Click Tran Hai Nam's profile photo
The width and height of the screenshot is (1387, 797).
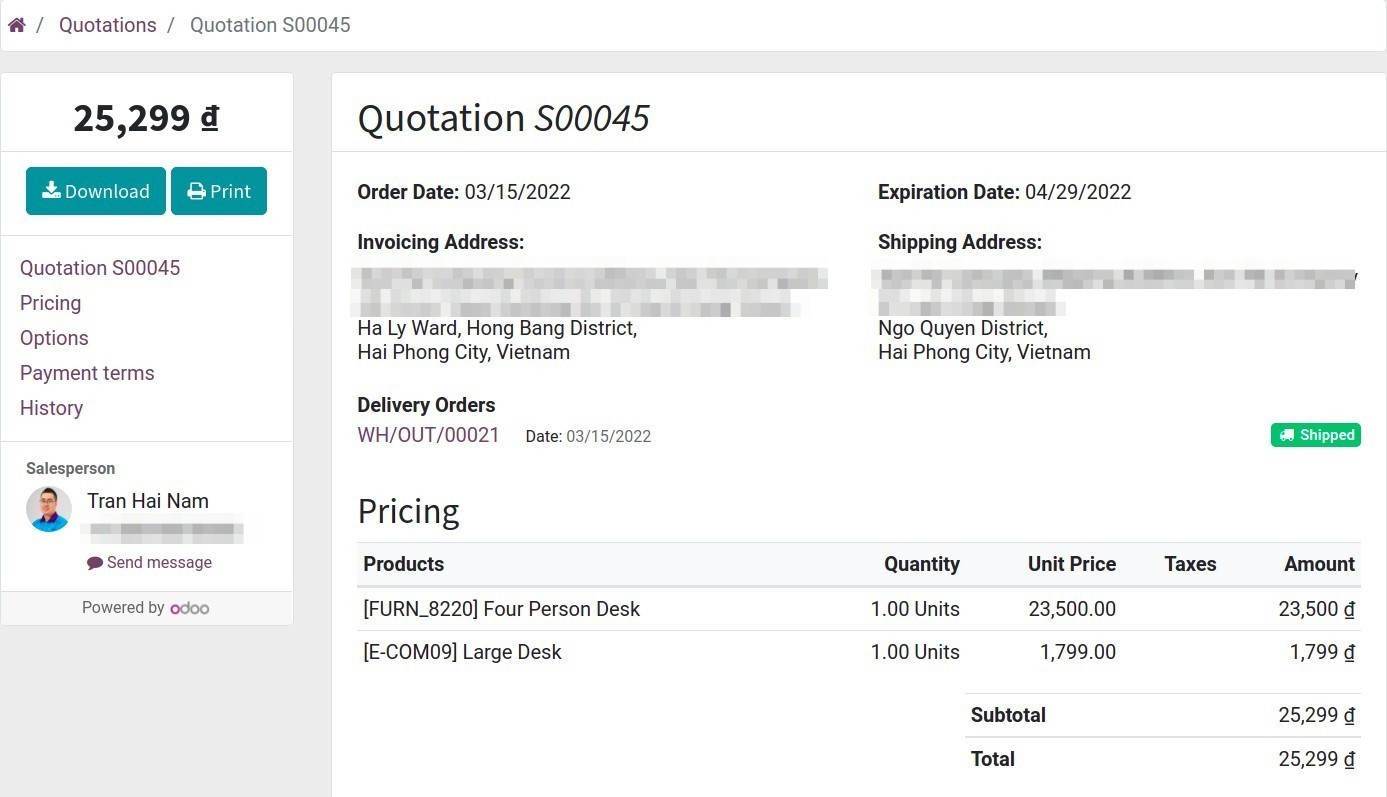coord(48,508)
